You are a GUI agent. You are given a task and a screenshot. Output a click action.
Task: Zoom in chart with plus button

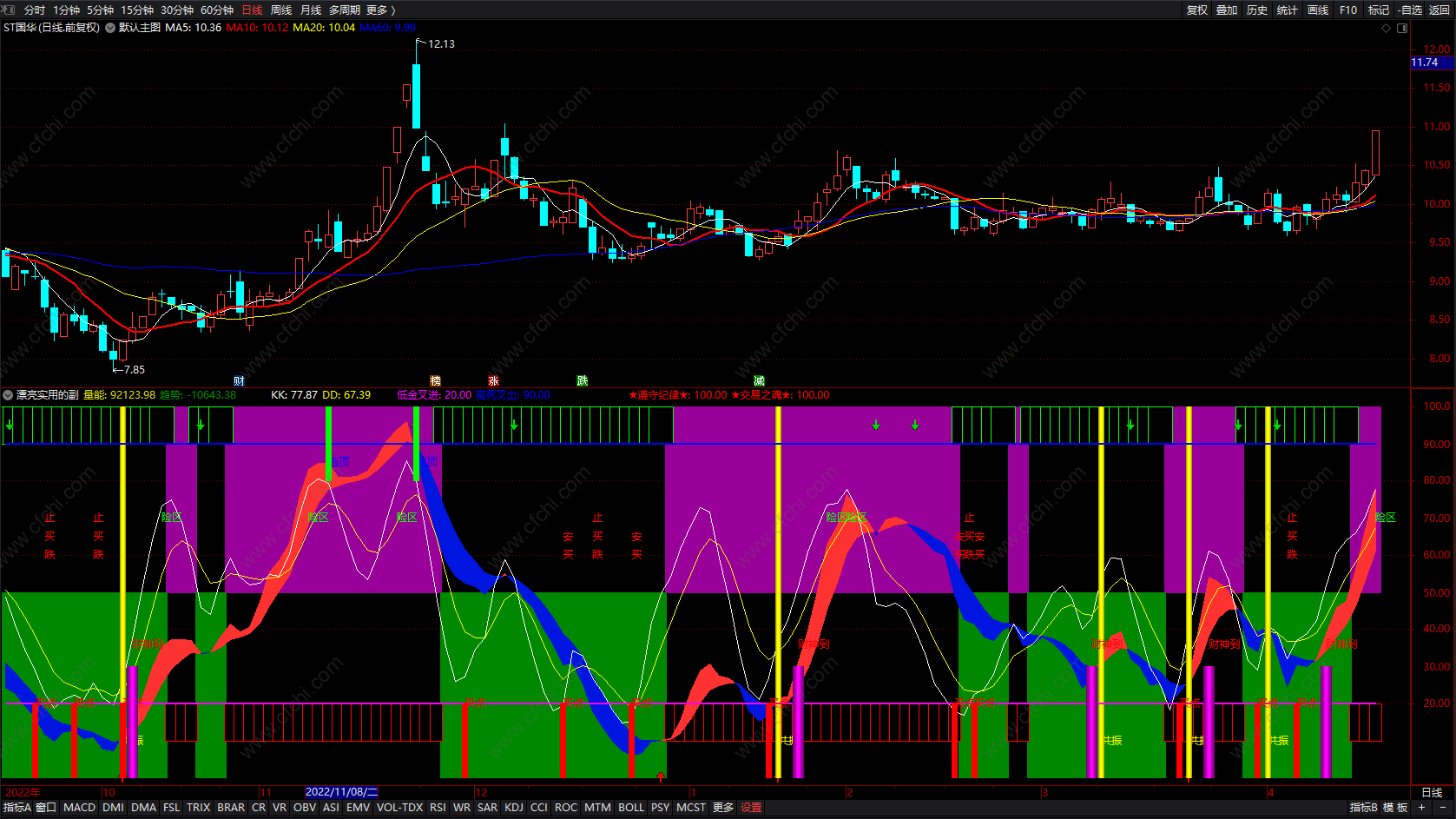[x=1421, y=808]
